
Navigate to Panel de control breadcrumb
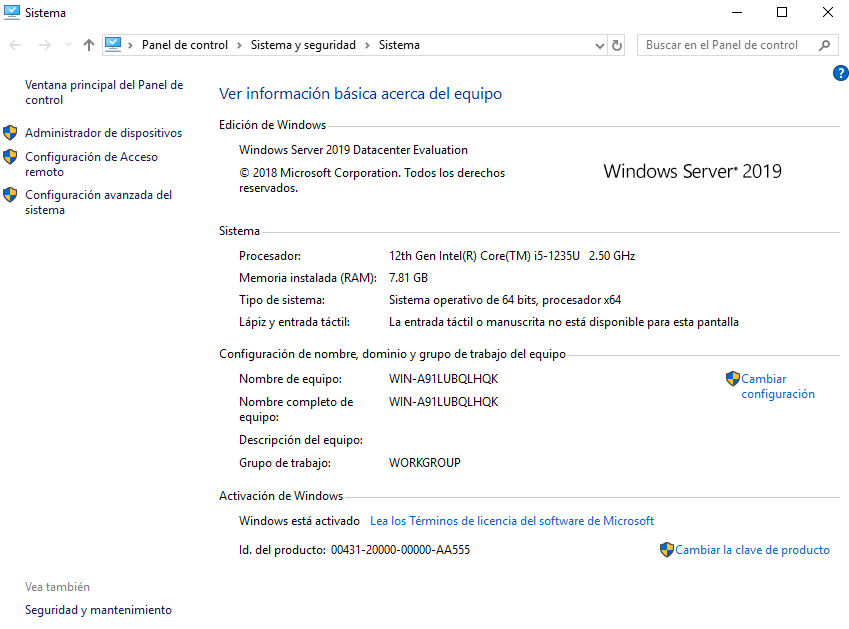[185, 45]
